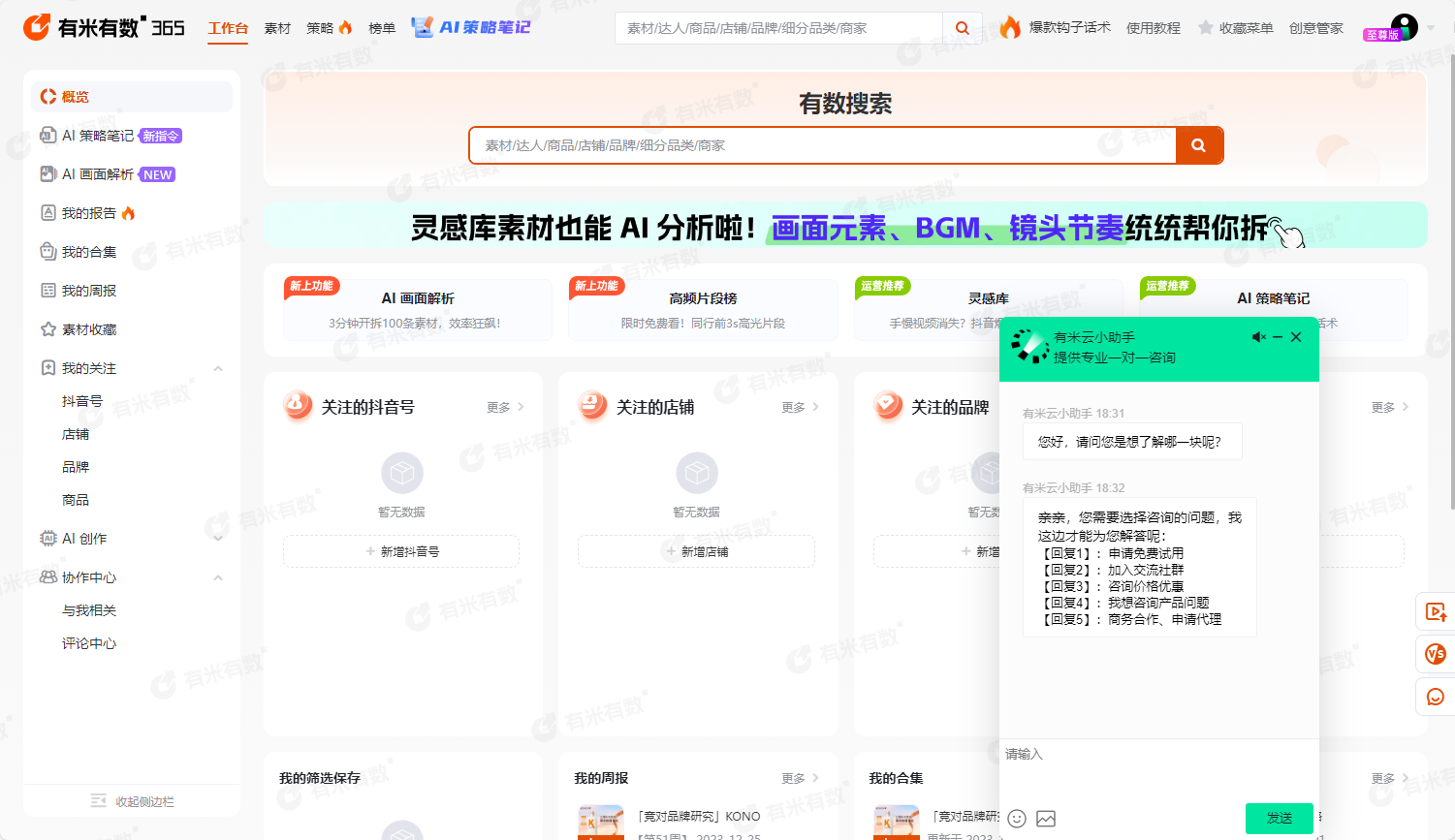Open 素材收藏 in the sidebar
Screen dimensions: 1455x840
89,329
